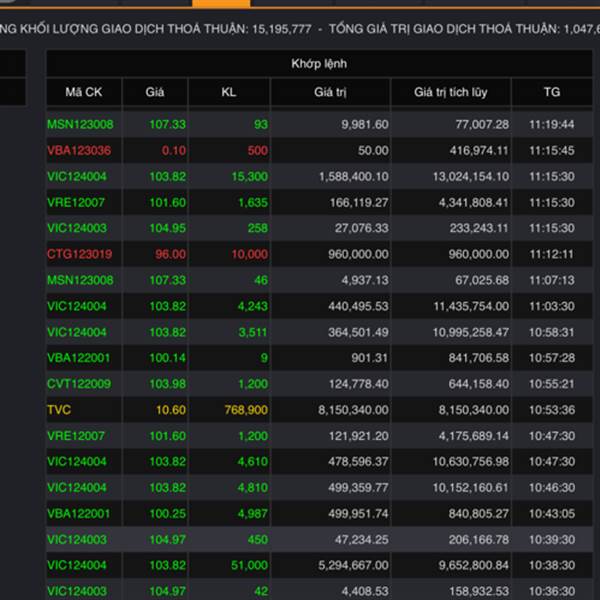Click TVC volume cell showing 768,900
The image size is (600, 600).
tap(238, 410)
